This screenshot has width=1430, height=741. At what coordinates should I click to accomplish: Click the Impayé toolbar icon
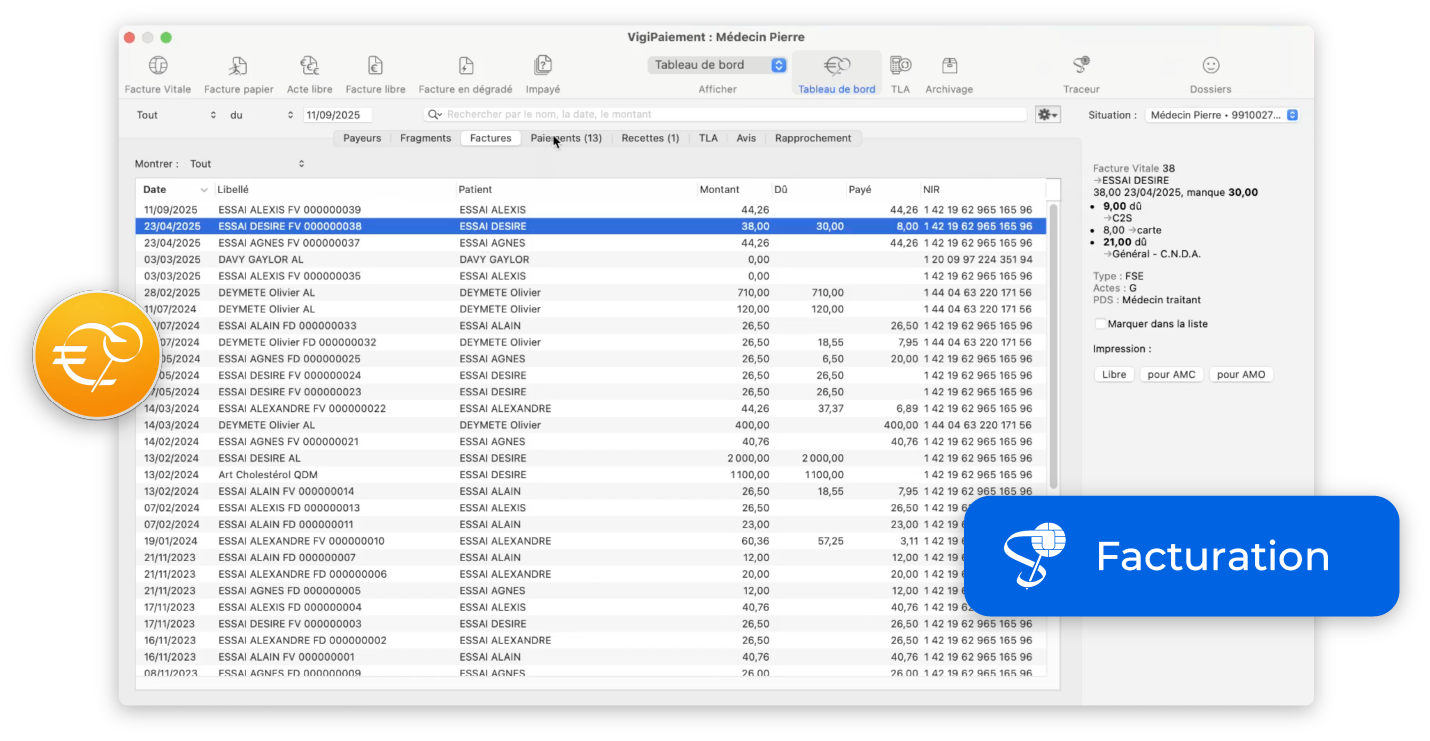(x=543, y=67)
